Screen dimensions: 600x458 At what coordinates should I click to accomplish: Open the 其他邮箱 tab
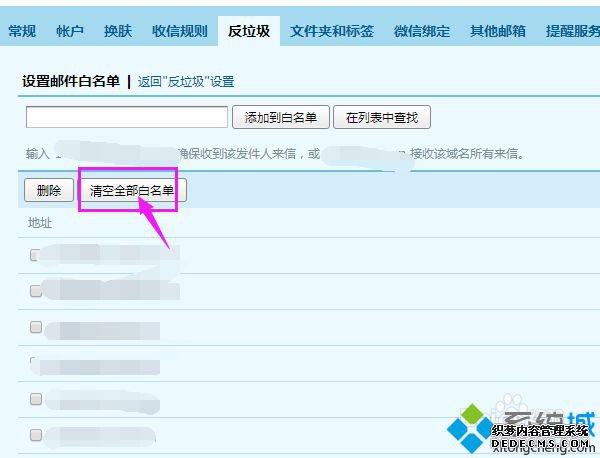click(x=498, y=31)
